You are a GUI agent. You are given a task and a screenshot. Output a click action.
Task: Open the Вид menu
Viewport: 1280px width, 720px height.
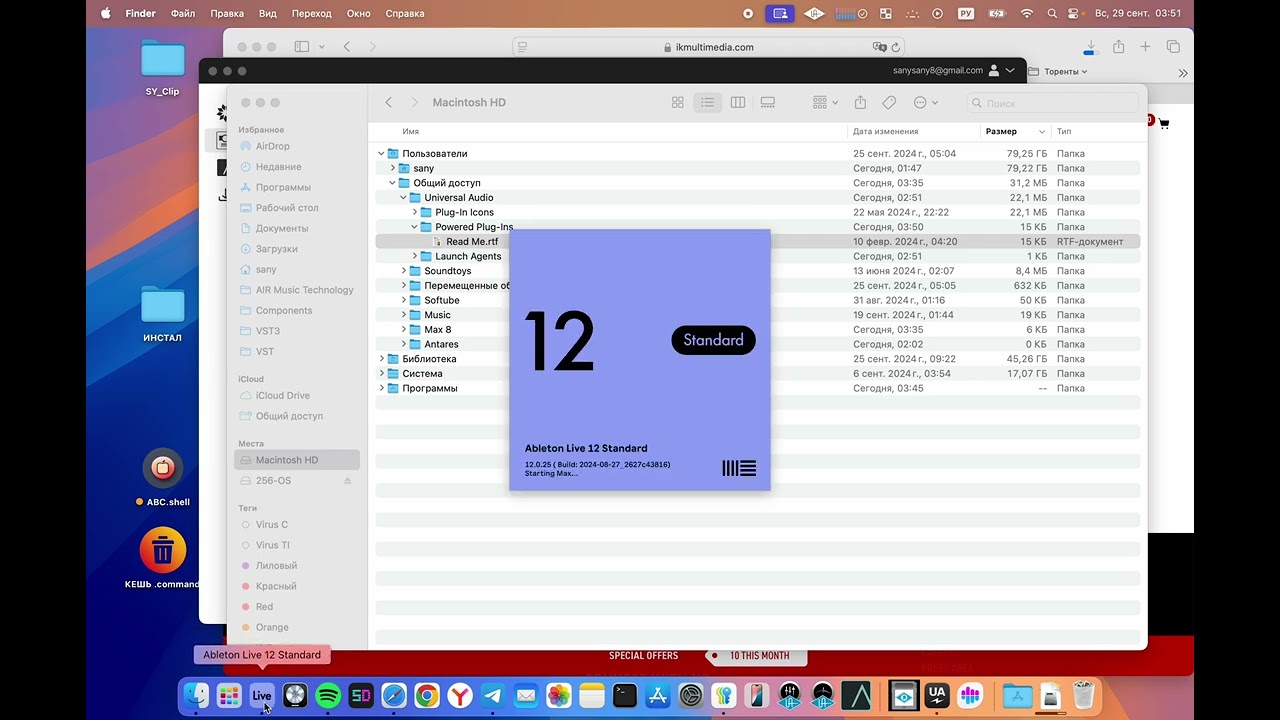[268, 13]
